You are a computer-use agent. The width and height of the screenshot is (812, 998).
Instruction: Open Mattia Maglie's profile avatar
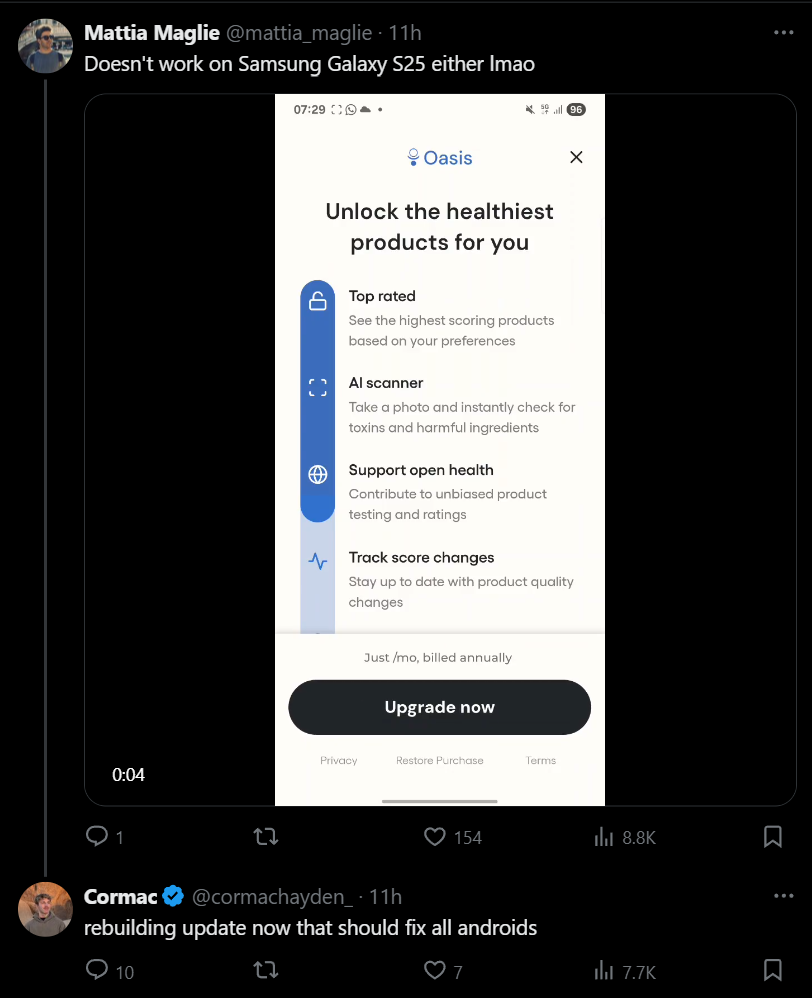pos(45,46)
